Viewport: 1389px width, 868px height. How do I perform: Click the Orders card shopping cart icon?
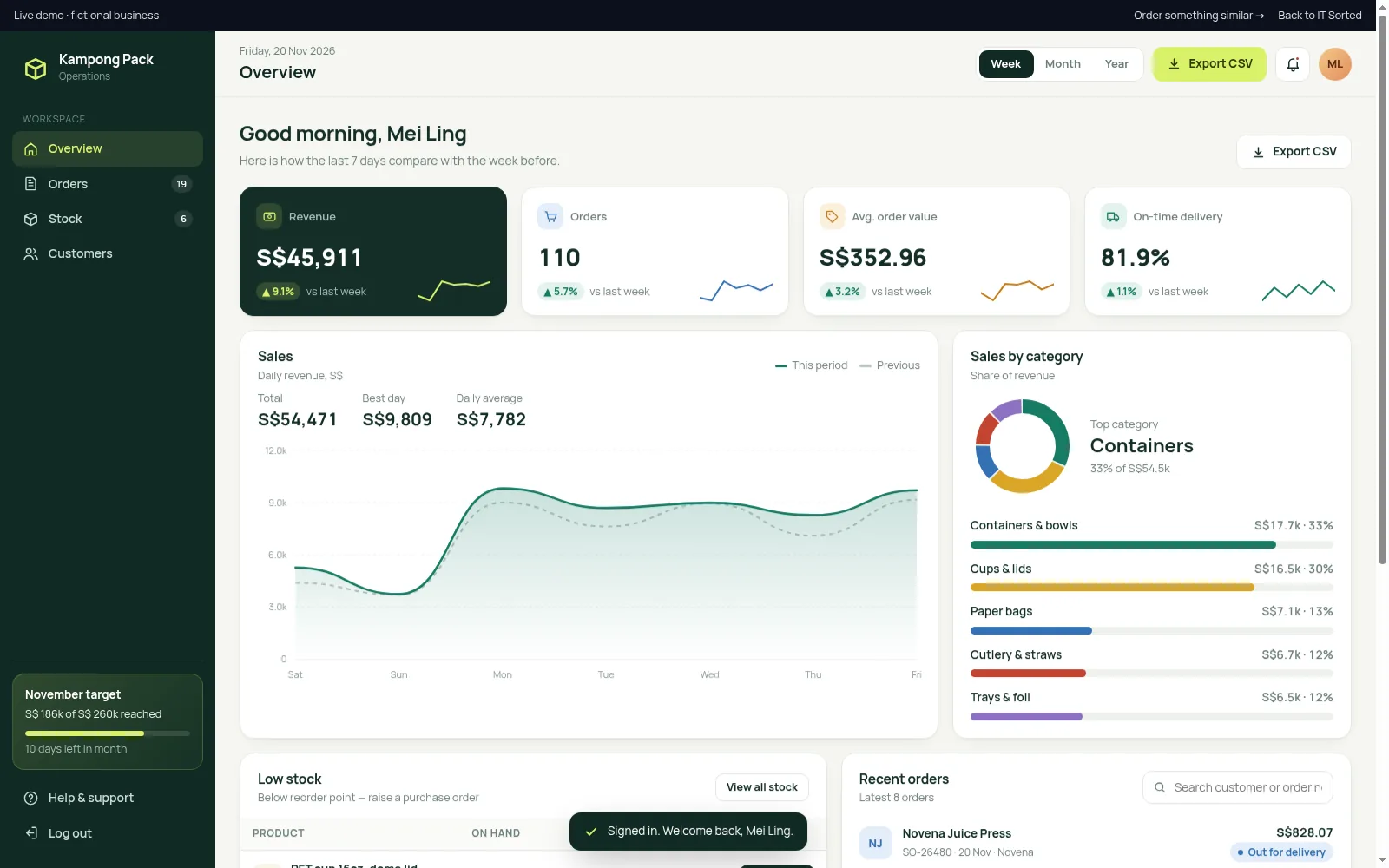tap(550, 216)
